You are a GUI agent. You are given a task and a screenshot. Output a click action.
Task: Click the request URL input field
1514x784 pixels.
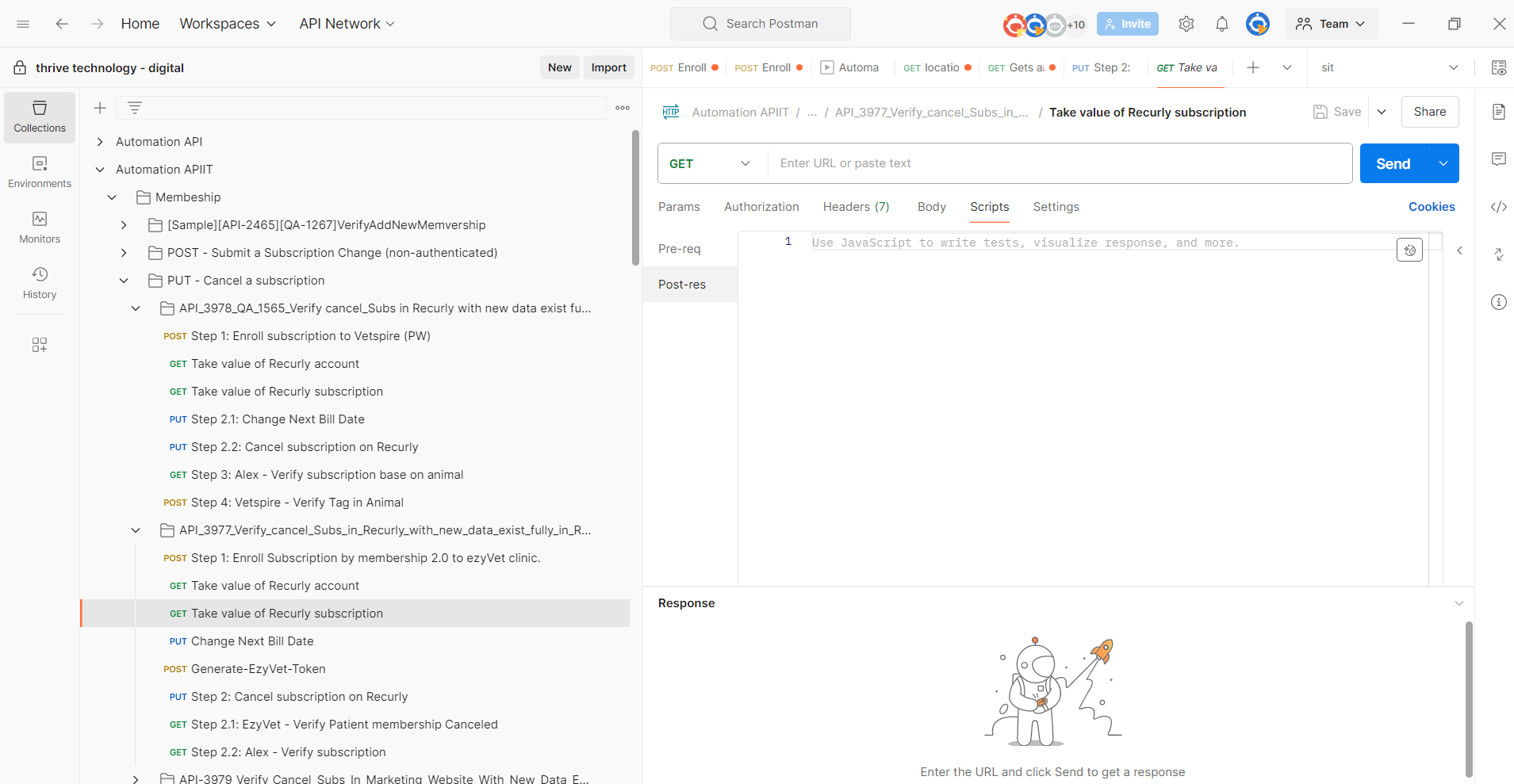click(x=1060, y=163)
